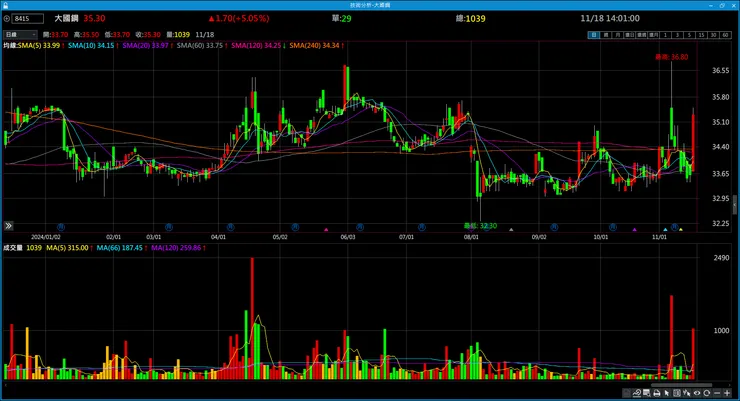Click the split-panel layout icon
This screenshot has height=401, width=740.
[x=677, y=393]
